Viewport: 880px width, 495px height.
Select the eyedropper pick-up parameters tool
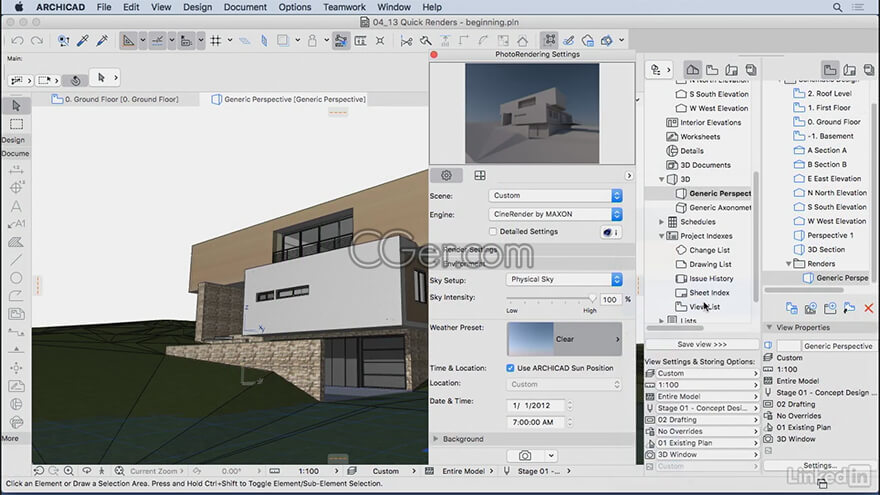click(82, 40)
